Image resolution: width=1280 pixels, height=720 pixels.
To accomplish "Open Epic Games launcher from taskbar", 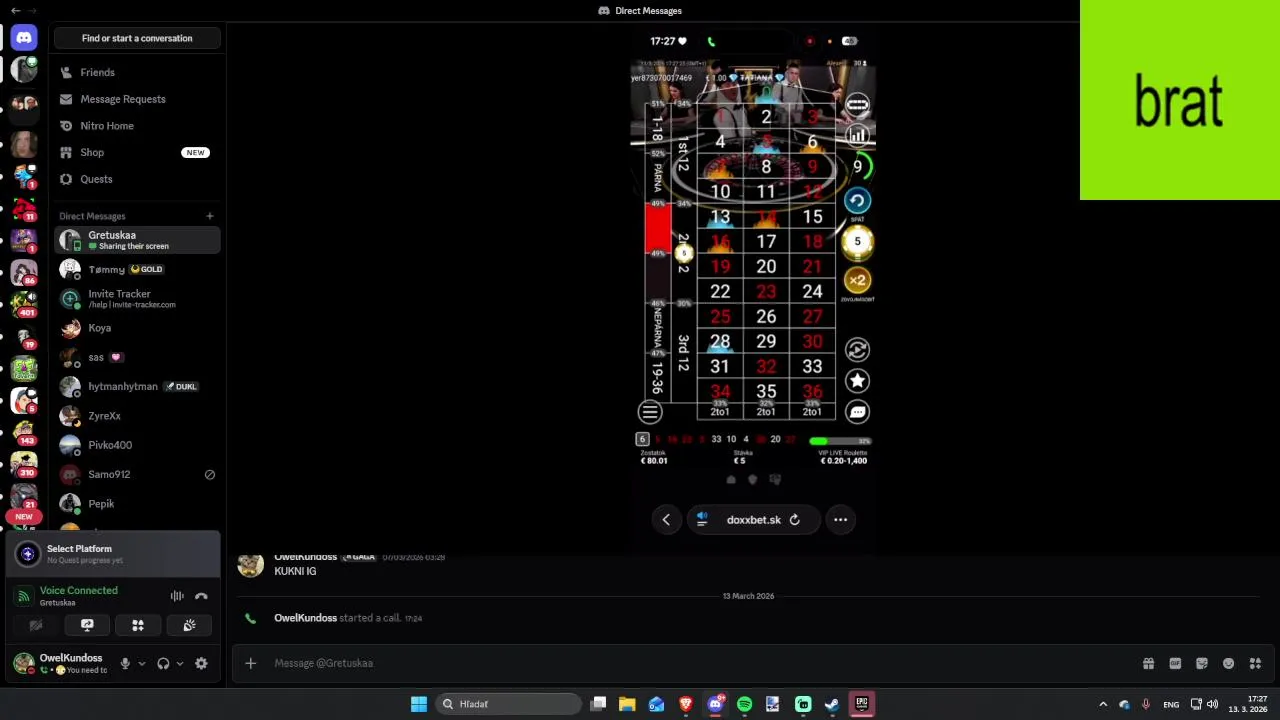I will [x=861, y=704].
